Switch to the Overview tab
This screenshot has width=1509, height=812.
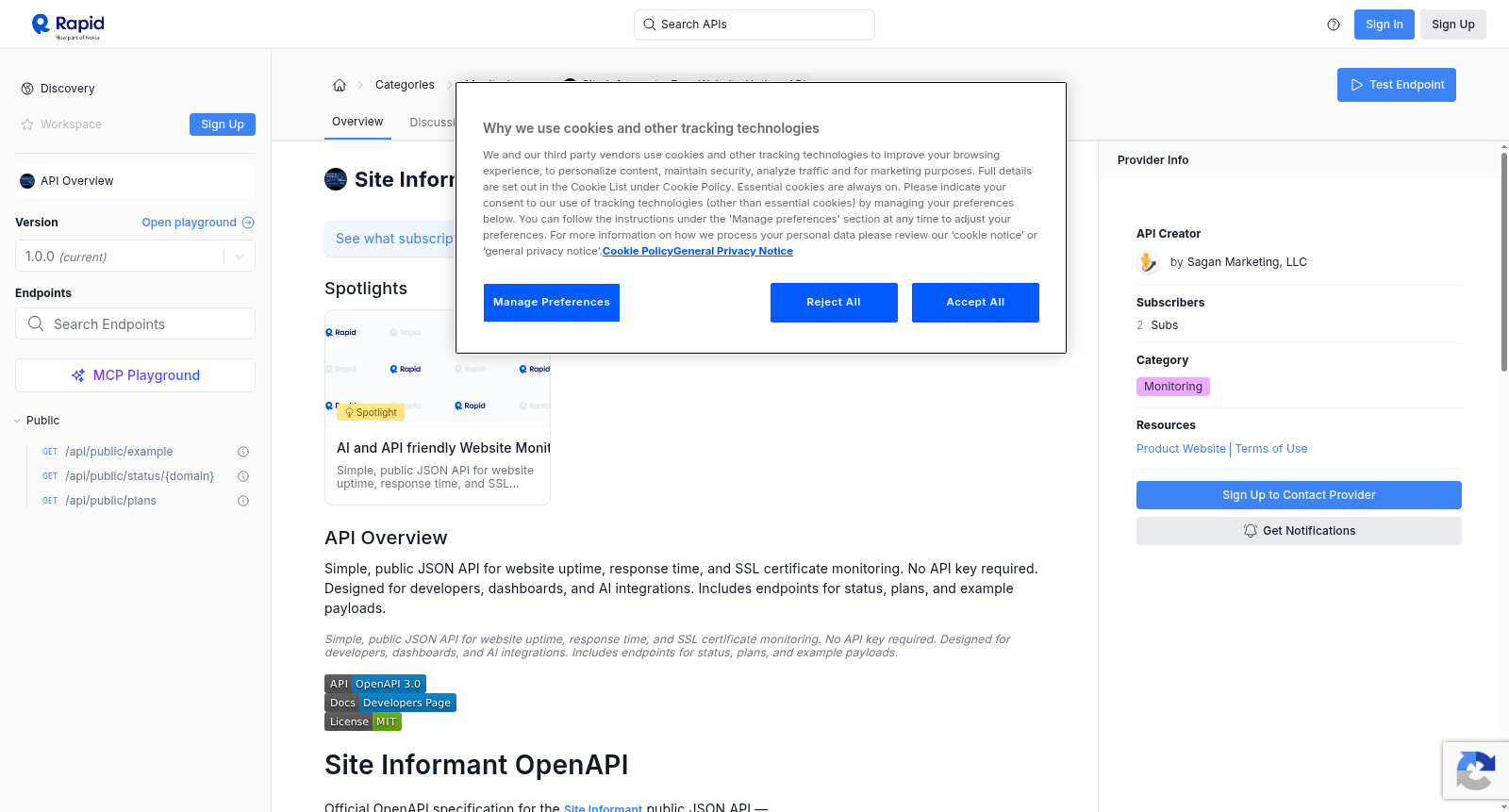[357, 122]
